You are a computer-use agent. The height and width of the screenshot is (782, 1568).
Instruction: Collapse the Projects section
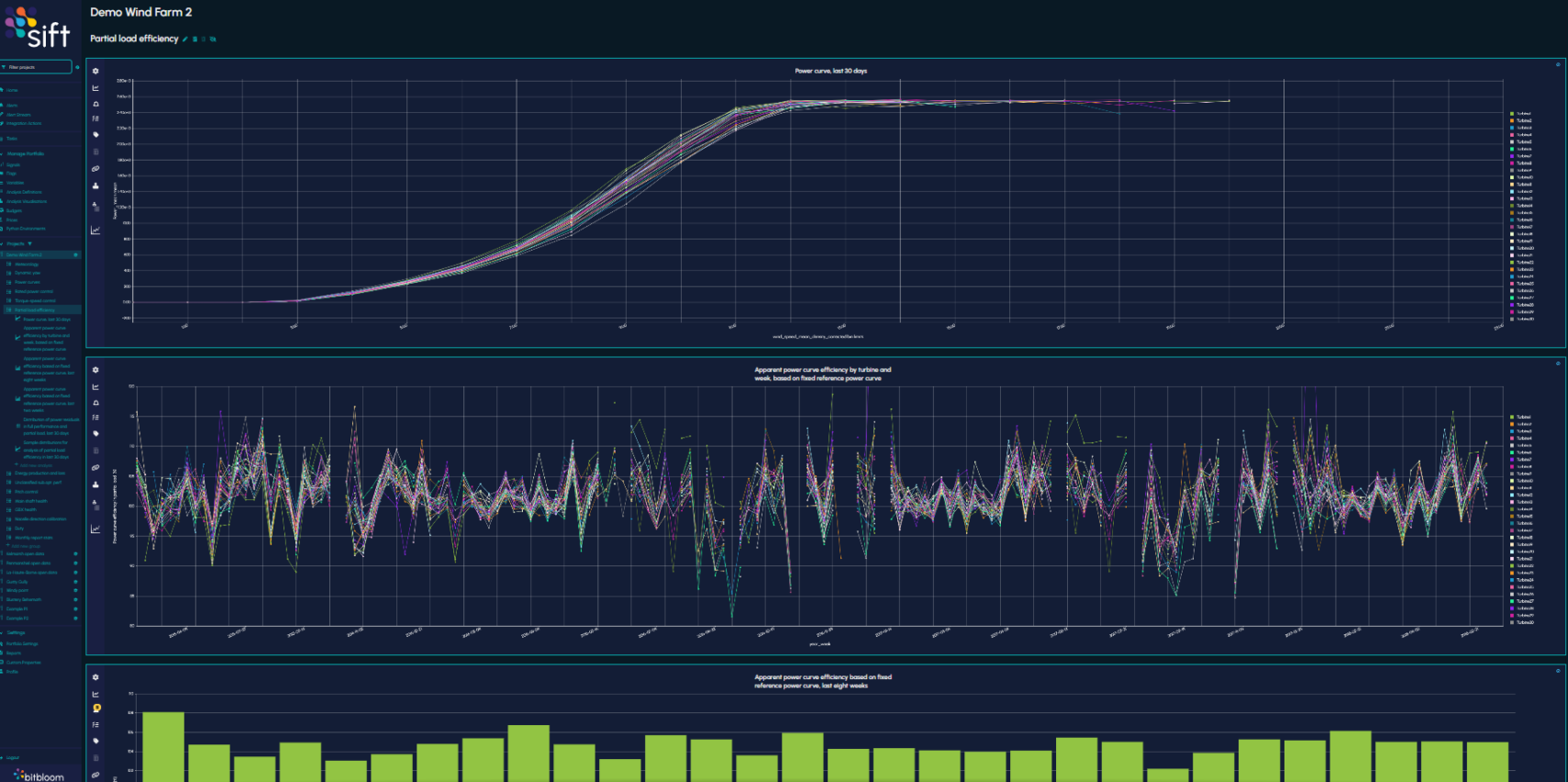point(15,243)
